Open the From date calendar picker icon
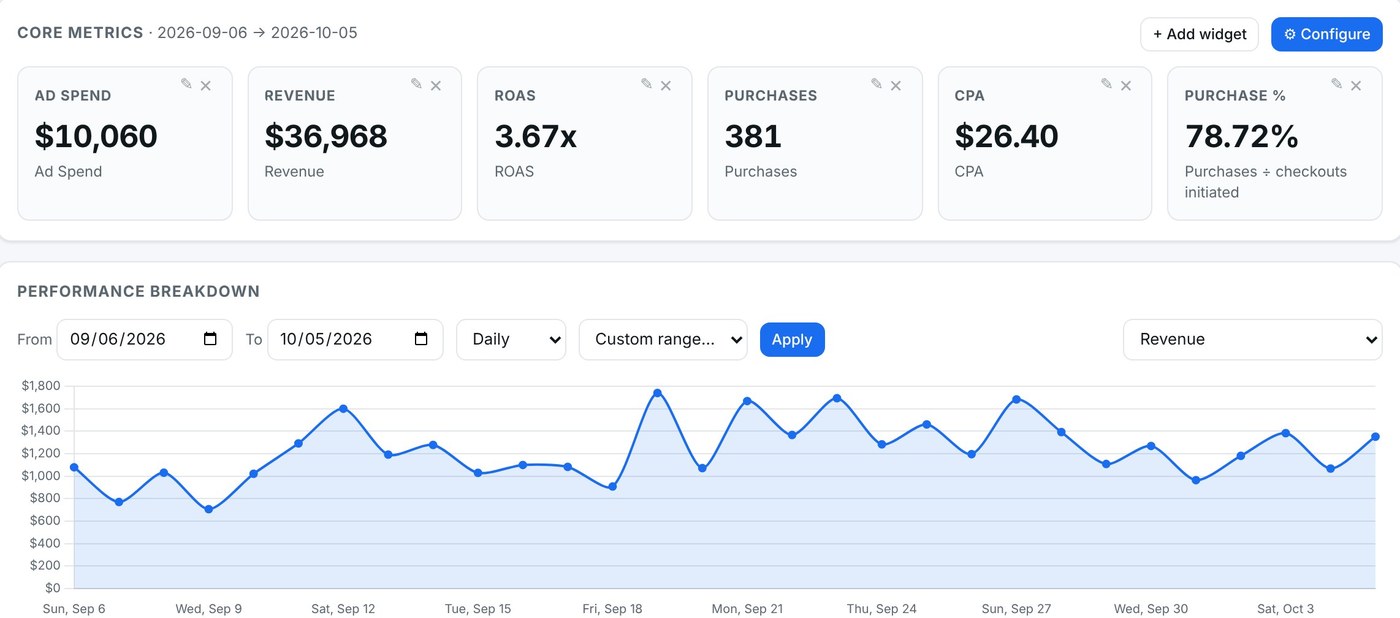Viewport: 1400px width, 618px height. click(x=210, y=339)
